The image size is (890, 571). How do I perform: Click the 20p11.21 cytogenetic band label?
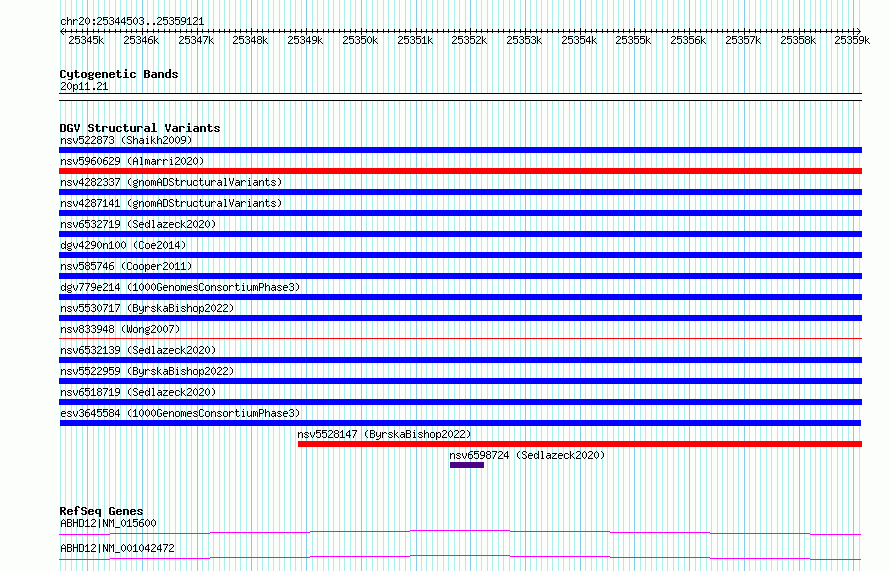click(84, 86)
